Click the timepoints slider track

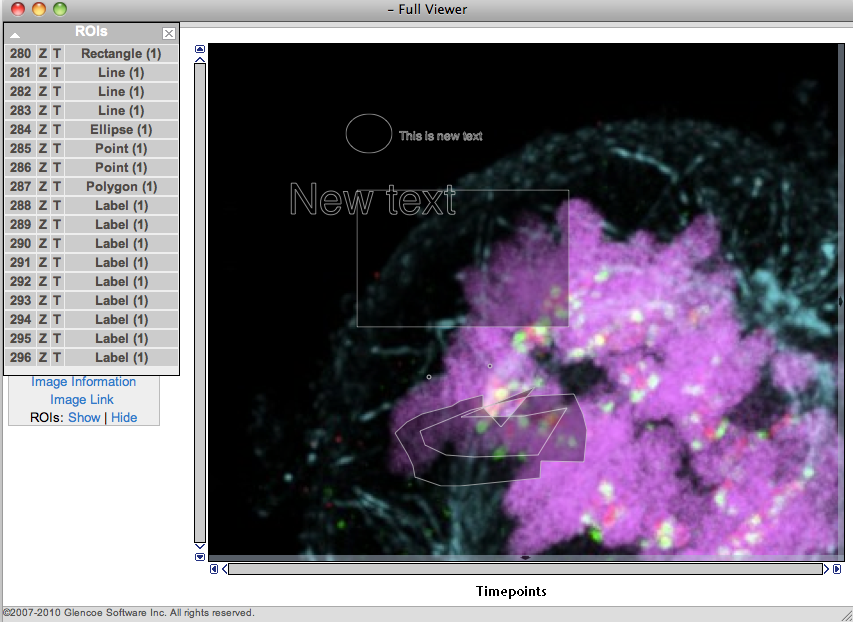(525, 569)
